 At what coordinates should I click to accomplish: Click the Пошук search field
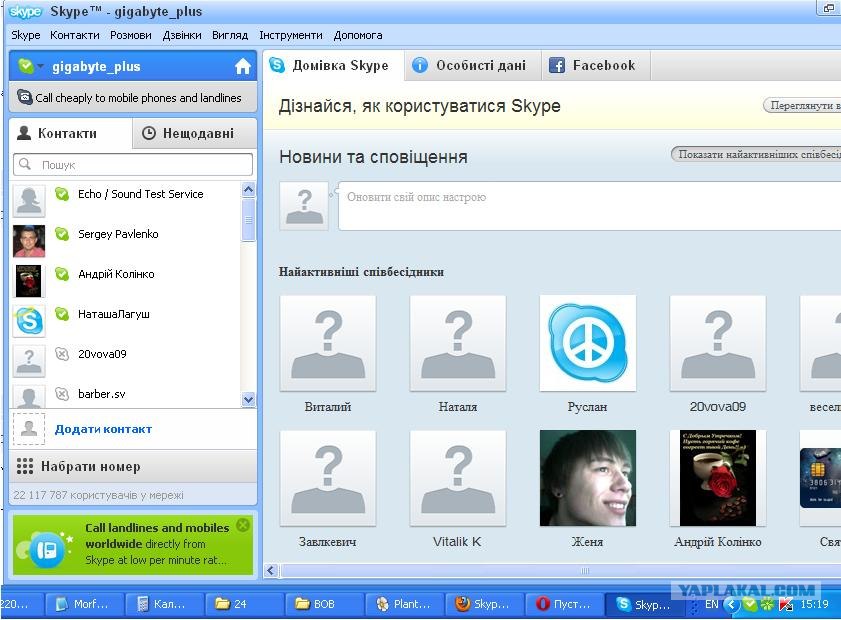(133, 165)
